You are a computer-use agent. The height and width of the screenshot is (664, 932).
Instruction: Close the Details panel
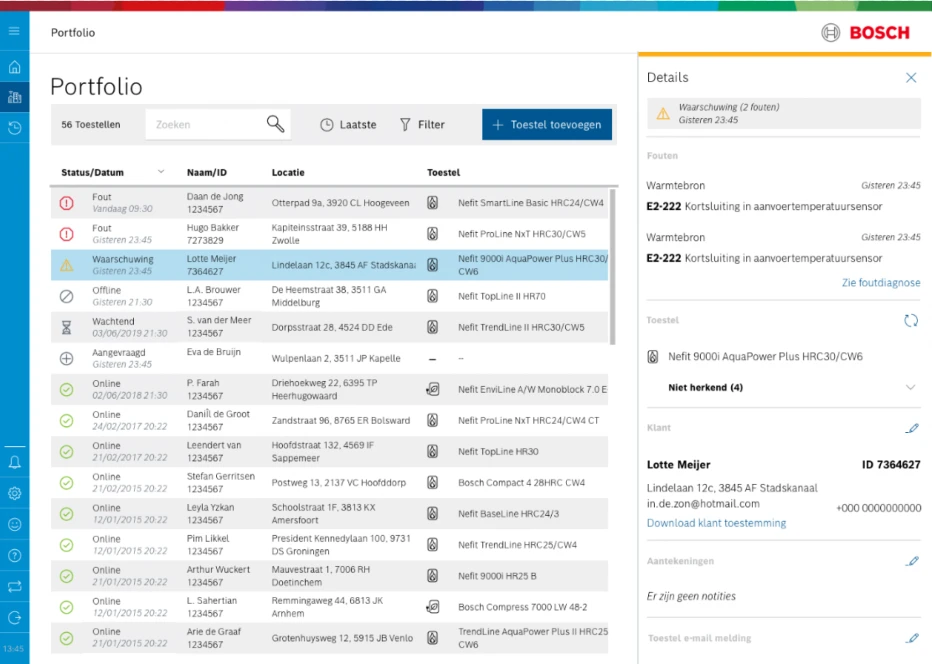(910, 77)
